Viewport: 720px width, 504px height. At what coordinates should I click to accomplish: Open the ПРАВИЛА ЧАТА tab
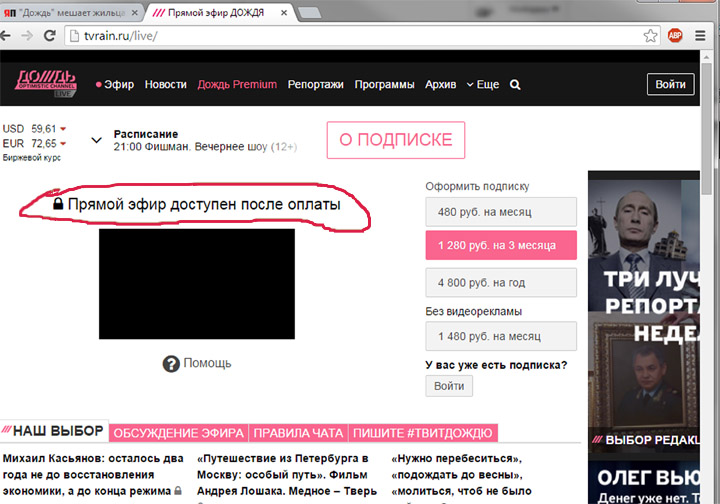[298, 433]
